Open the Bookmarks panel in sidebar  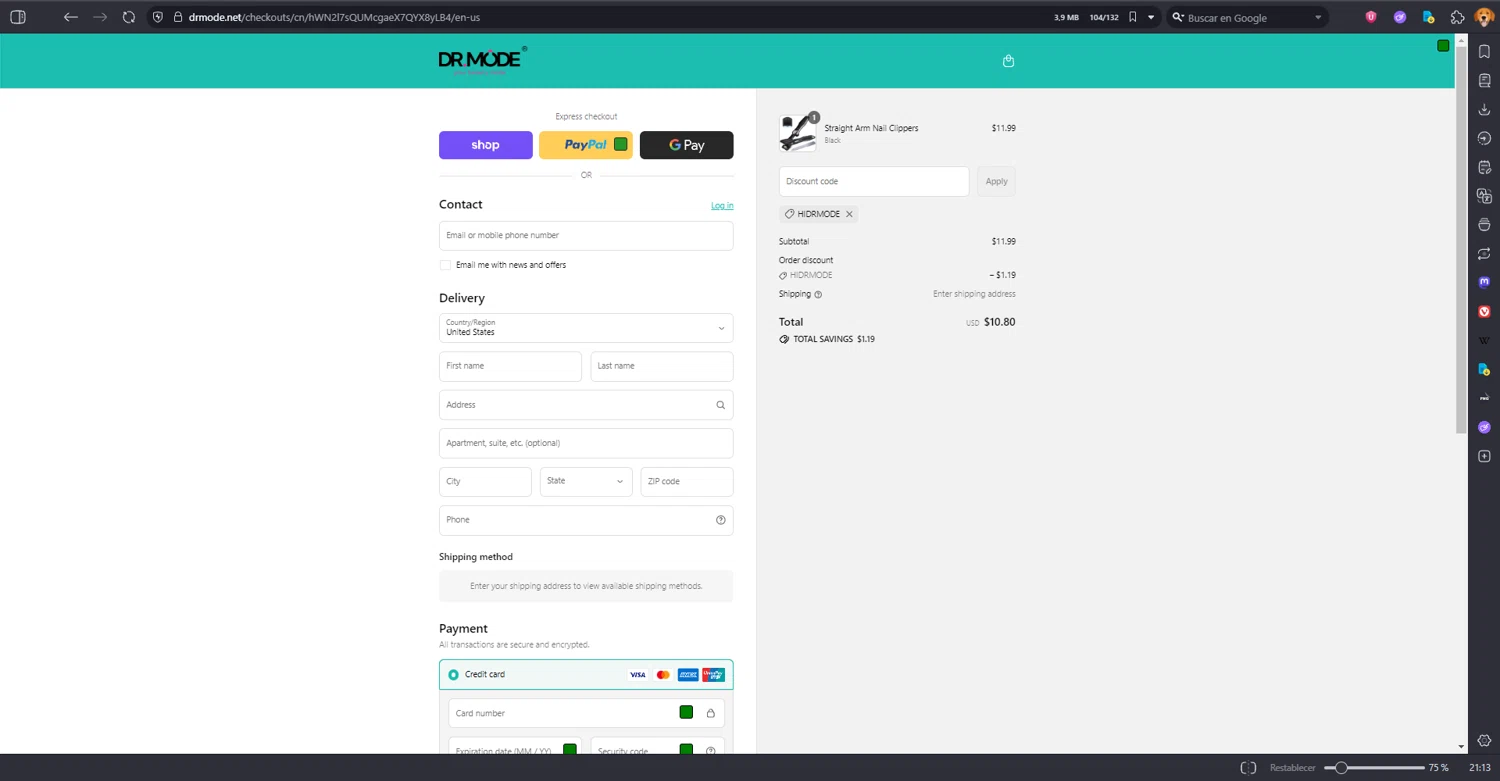pyautogui.click(x=1484, y=51)
